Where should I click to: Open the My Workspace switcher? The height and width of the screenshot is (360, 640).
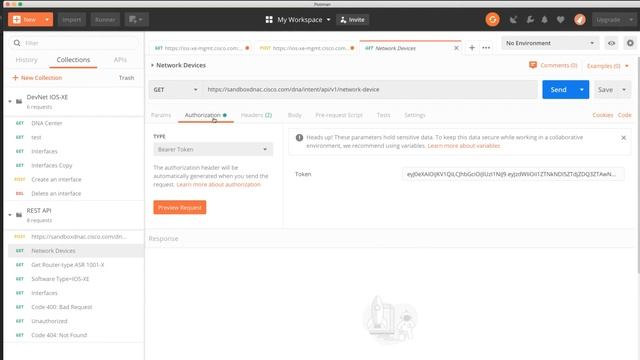click(298, 20)
